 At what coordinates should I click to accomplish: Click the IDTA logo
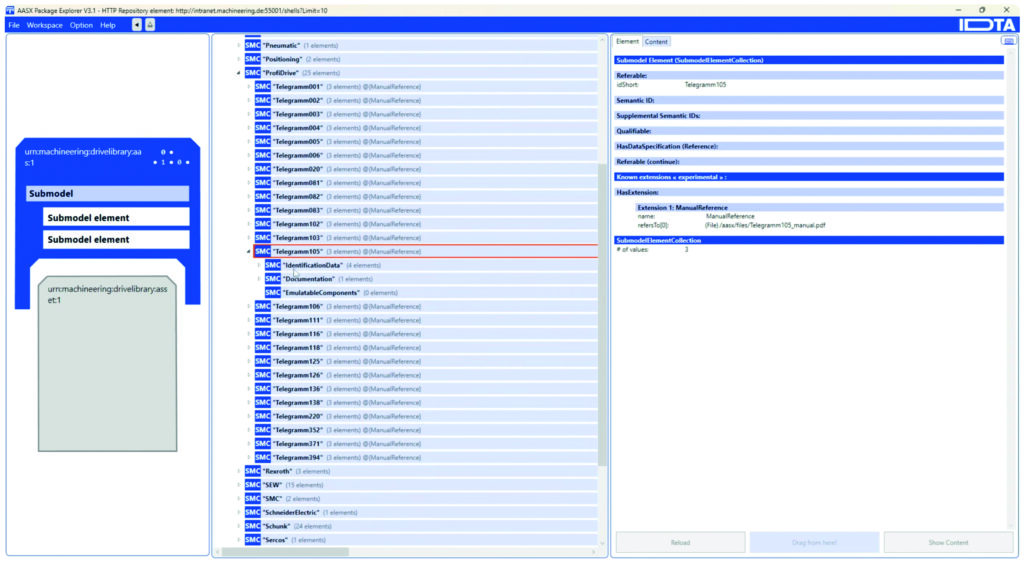pyautogui.click(x=987, y=25)
